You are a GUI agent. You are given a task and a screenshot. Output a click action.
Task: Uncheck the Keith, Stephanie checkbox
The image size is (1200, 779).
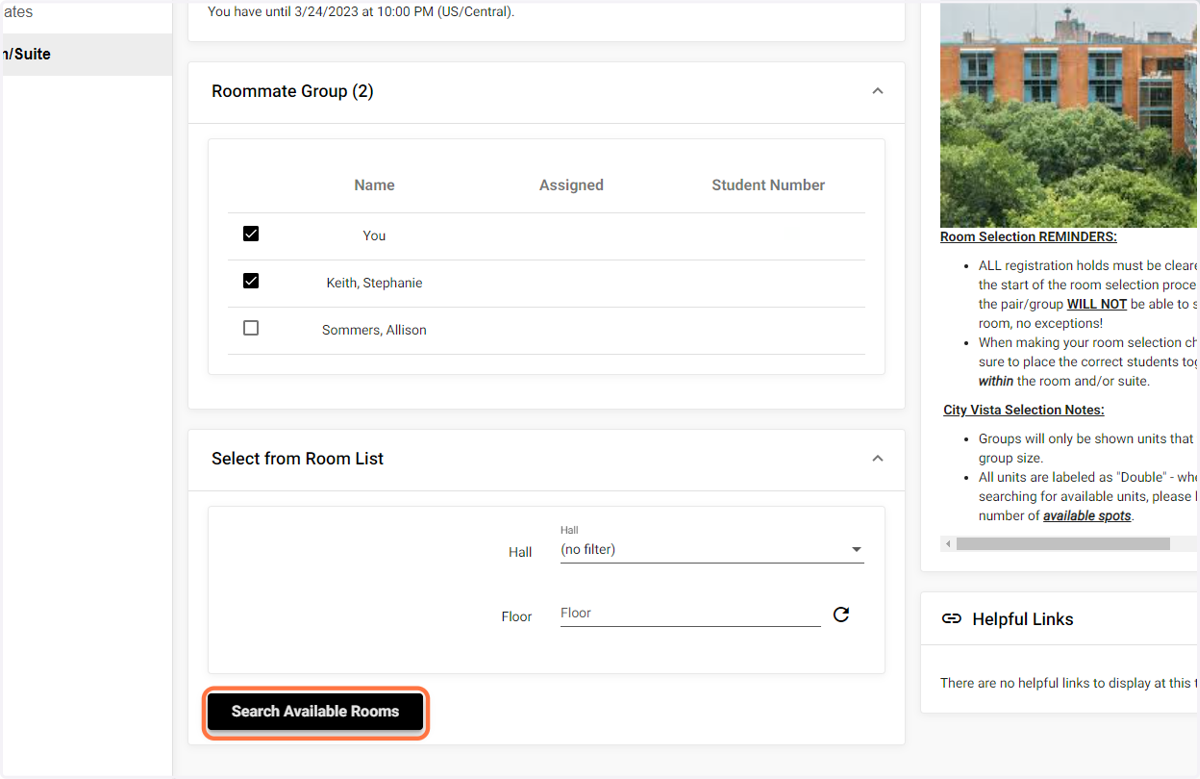(251, 281)
